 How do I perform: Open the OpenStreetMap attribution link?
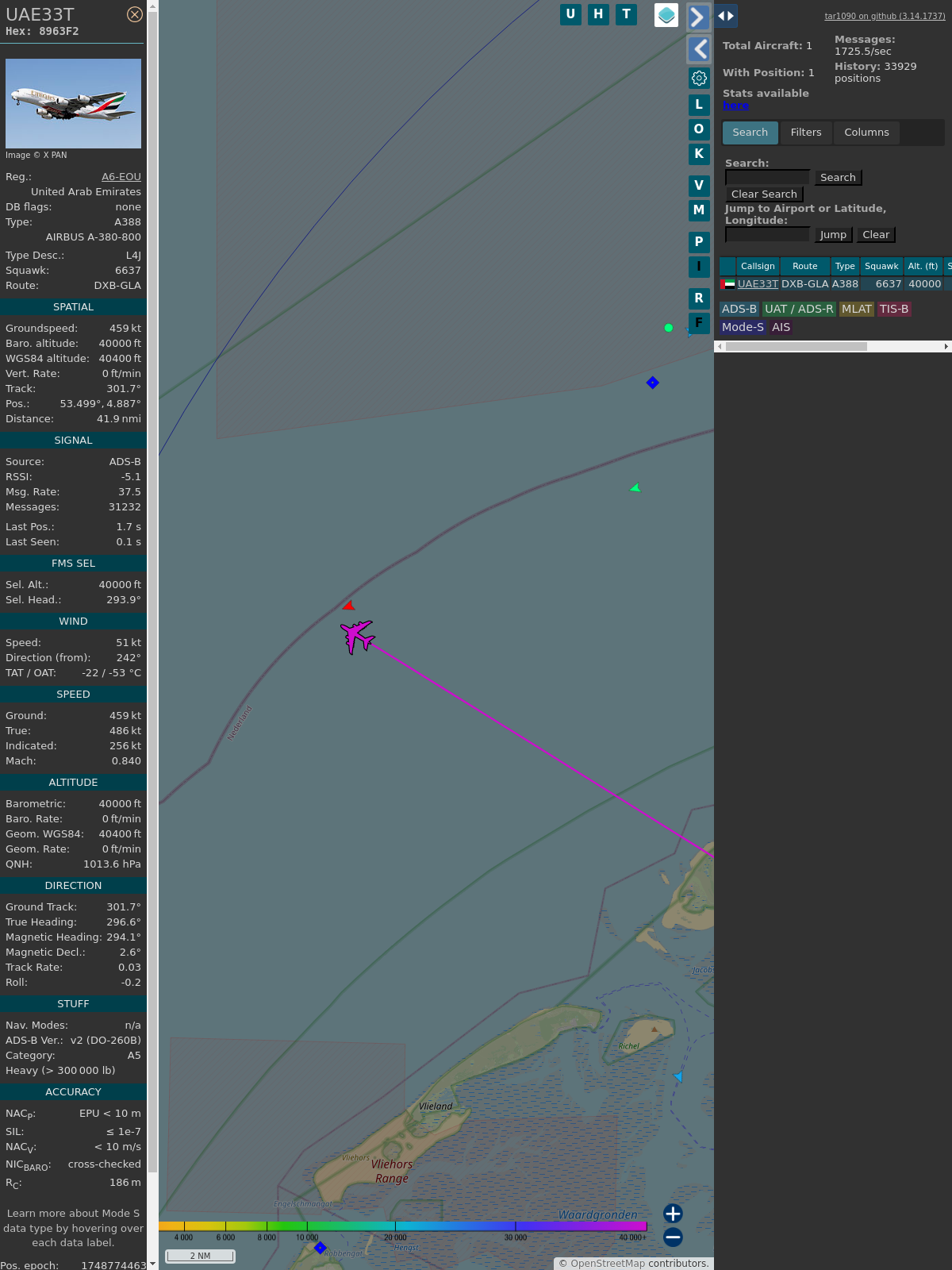(x=608, y=1264)
